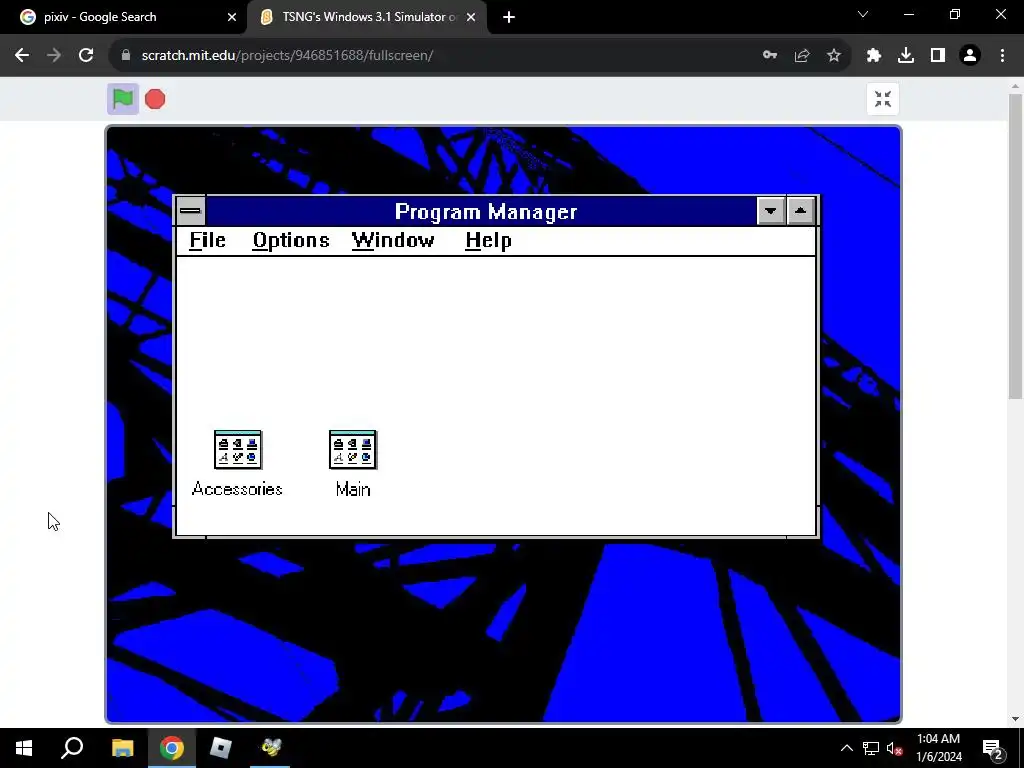Viewport: 1024px width, 768px height.
Task: Show hidden system tray icons
Action: (x=846, y=748)
